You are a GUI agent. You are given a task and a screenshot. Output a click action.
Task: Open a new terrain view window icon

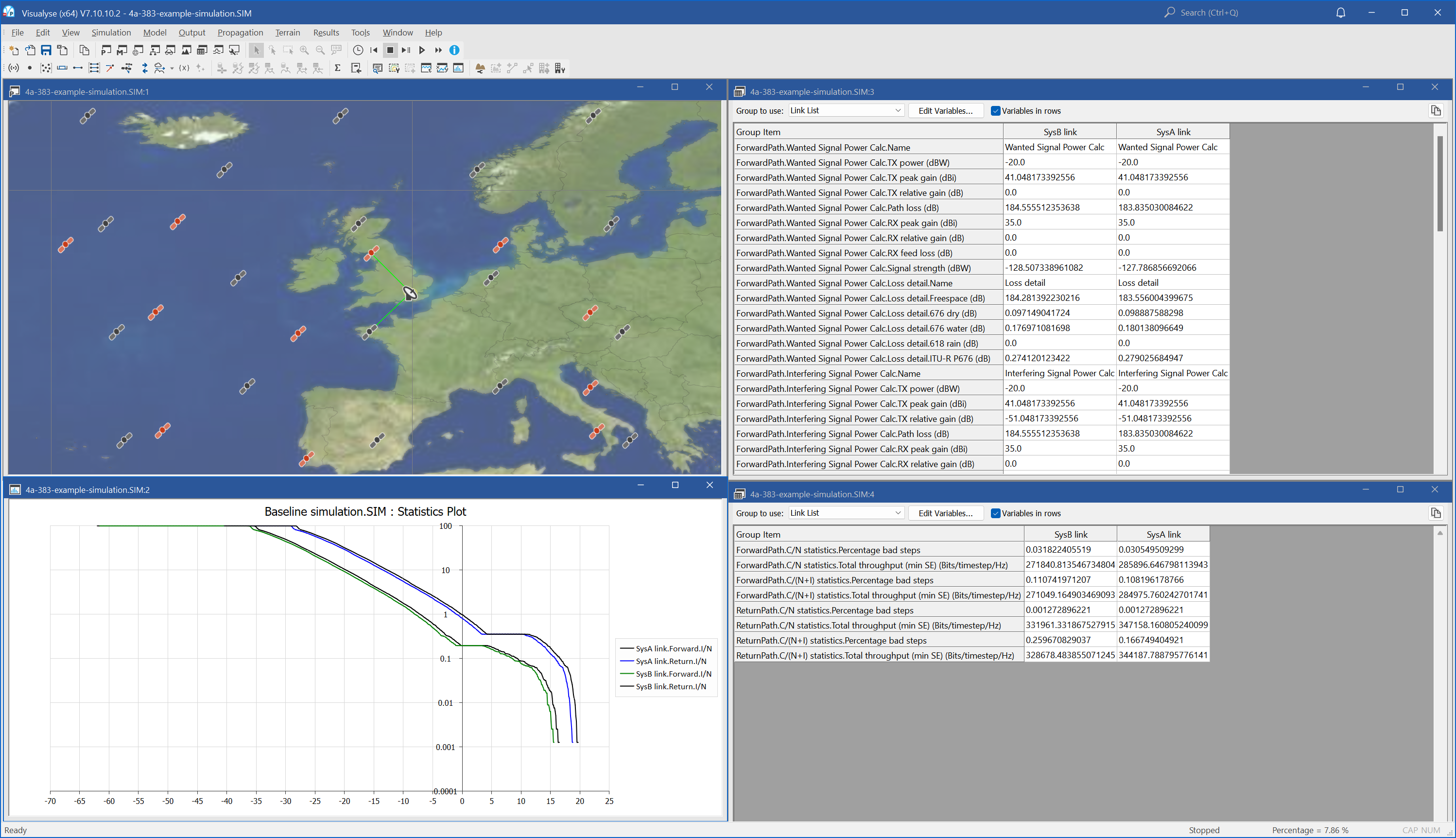tap(187, 50)
